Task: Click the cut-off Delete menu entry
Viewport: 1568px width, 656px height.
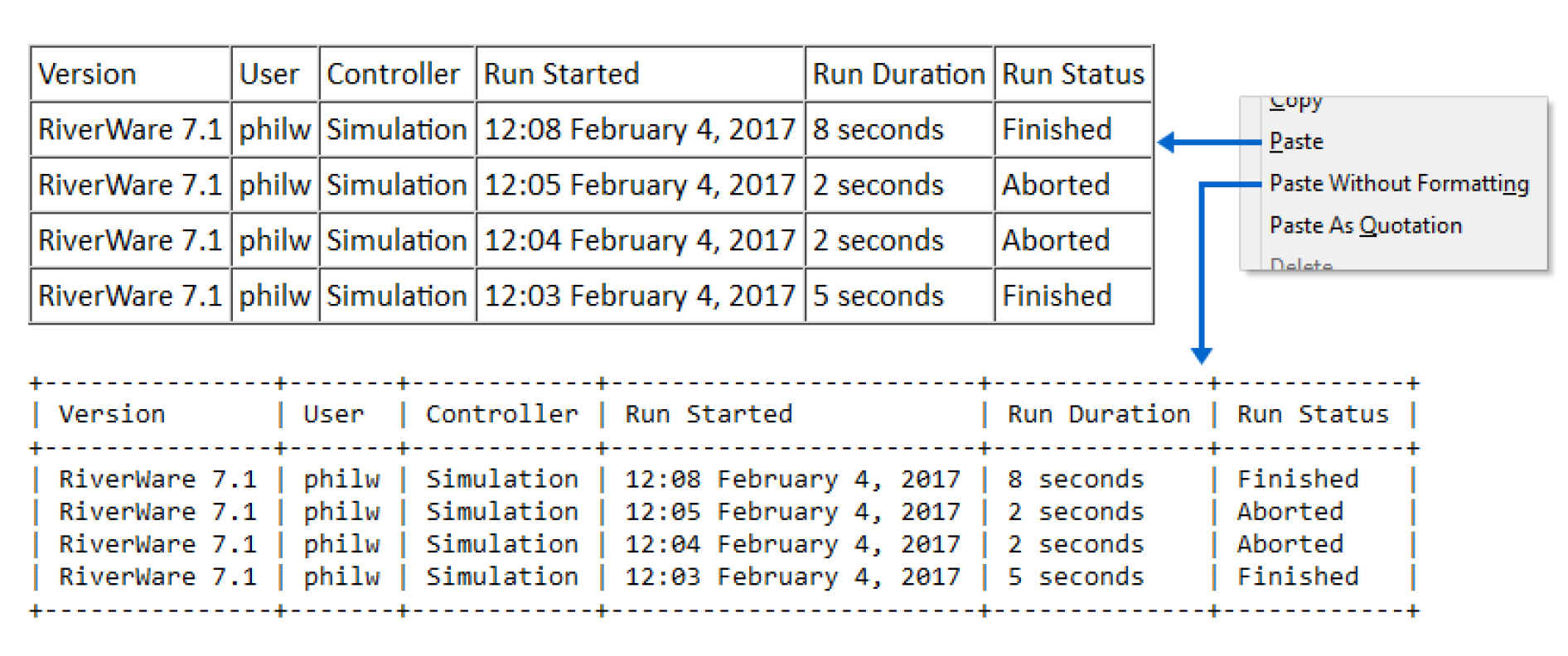Action: (1301, 264)
